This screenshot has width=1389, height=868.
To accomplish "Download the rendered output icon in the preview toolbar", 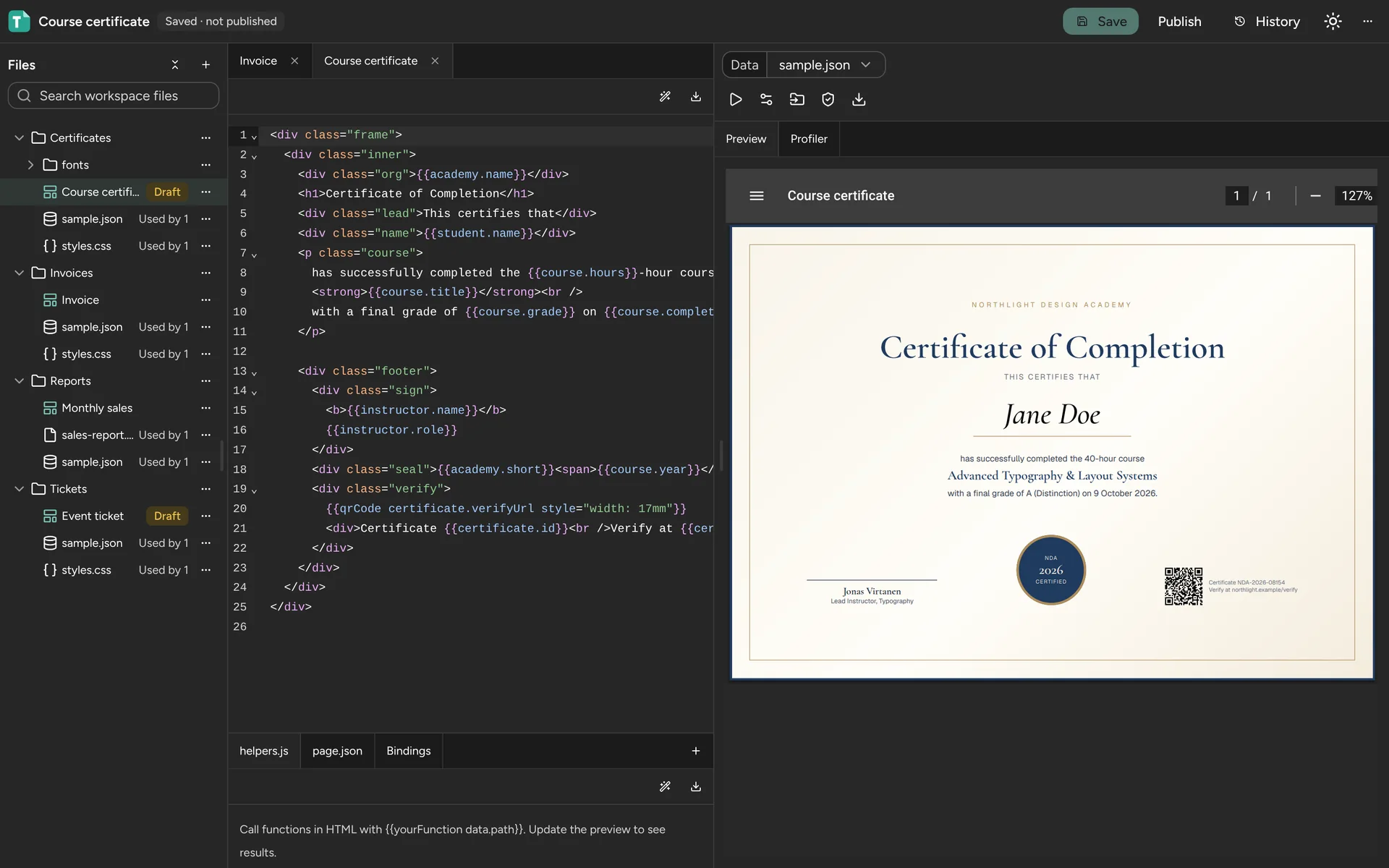I will click(x=859, y=100).
